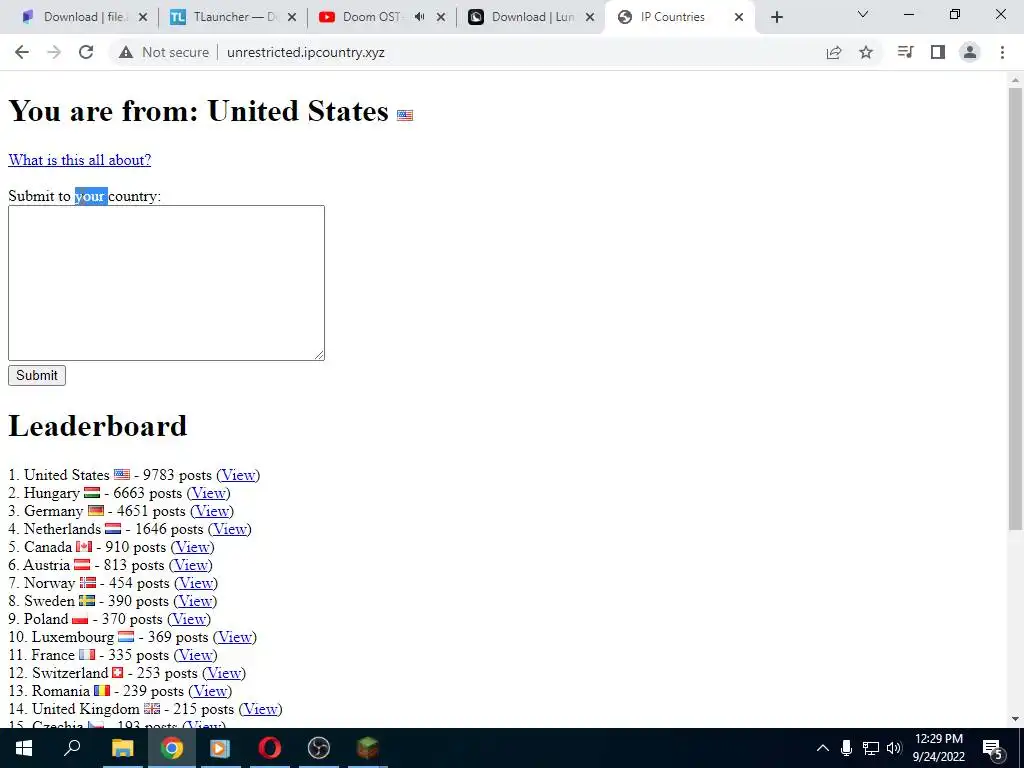This screenshot has height=768, width=1024.
Task: Open the Chrome profile avatar icon
Action: pyautogui.click(x=970, y=52)
